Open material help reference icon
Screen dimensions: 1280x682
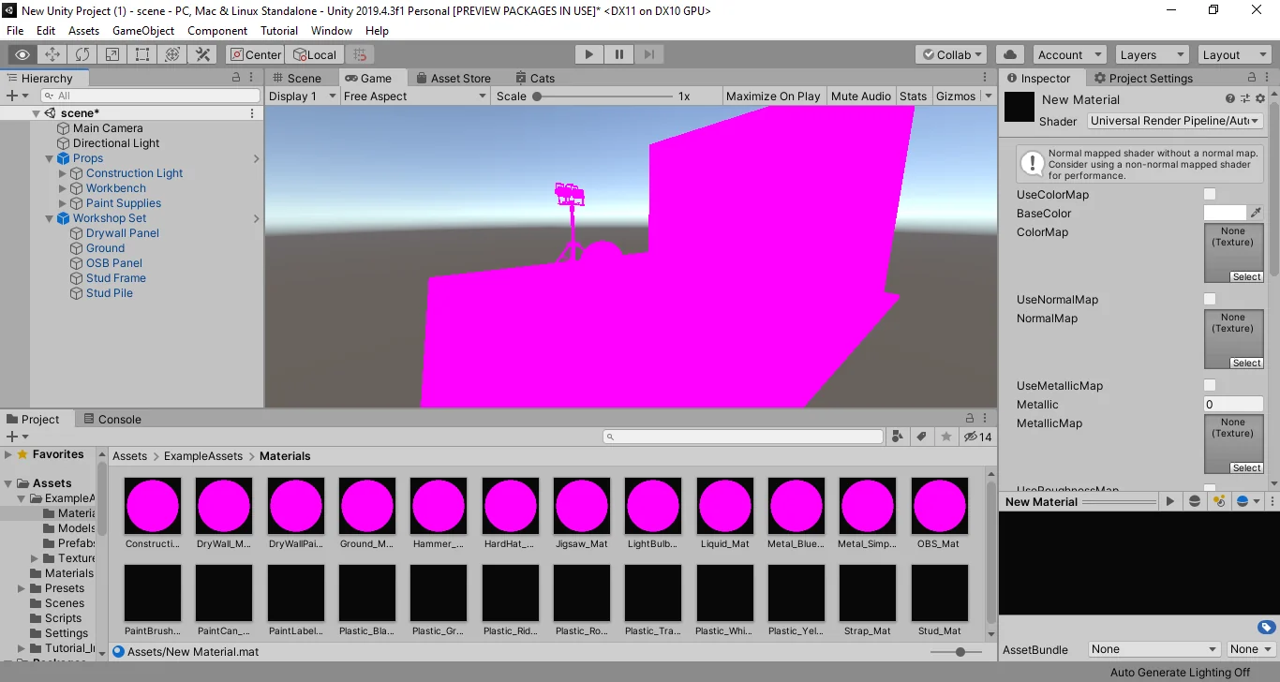click(x=1230, y=99)
